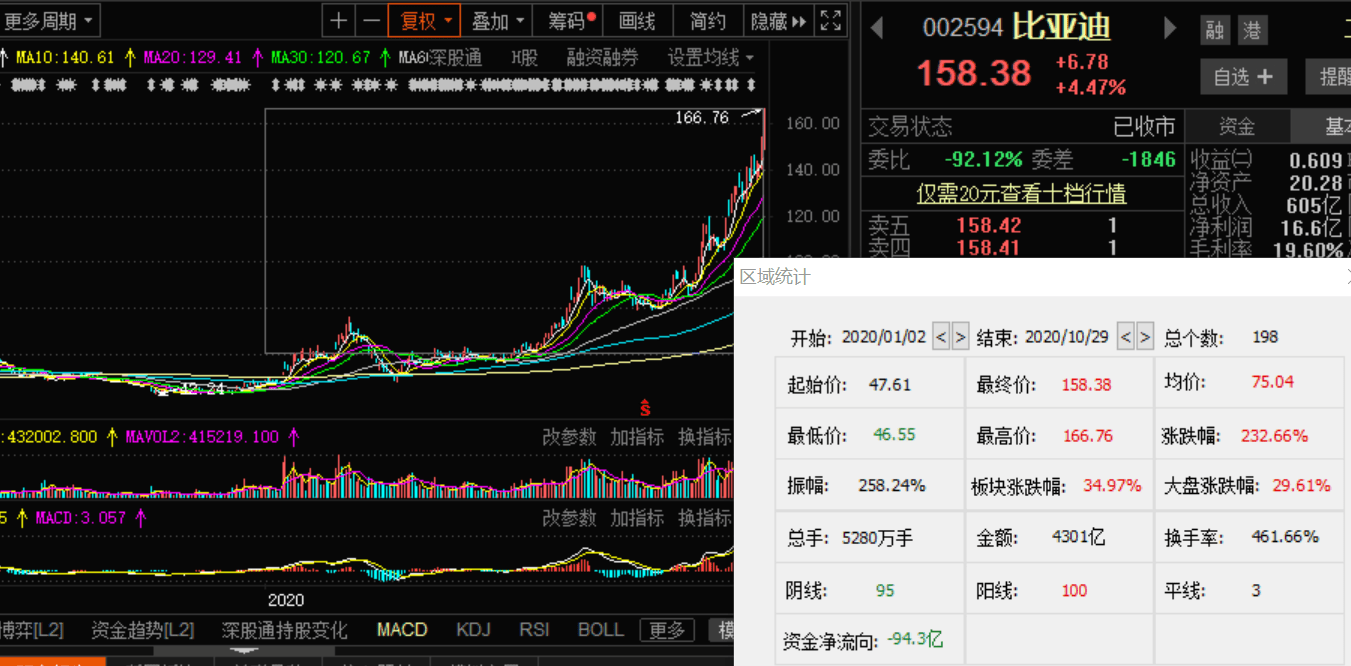Click the 资金净流向 value -94.3亿

click(x=915, y=639)
